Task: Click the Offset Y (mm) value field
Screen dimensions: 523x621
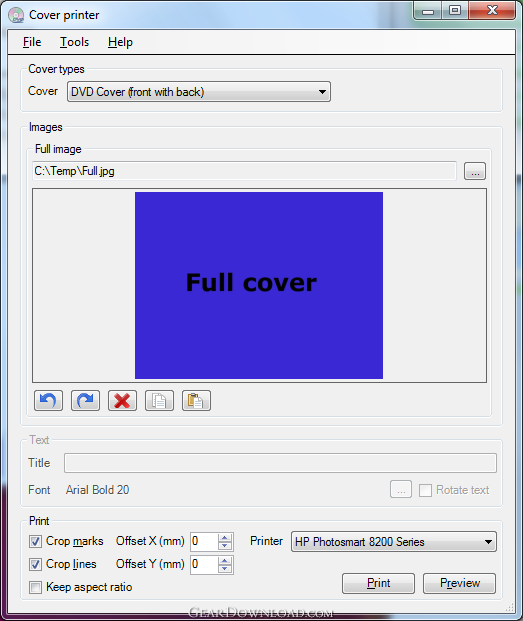Action: [204, 565]
